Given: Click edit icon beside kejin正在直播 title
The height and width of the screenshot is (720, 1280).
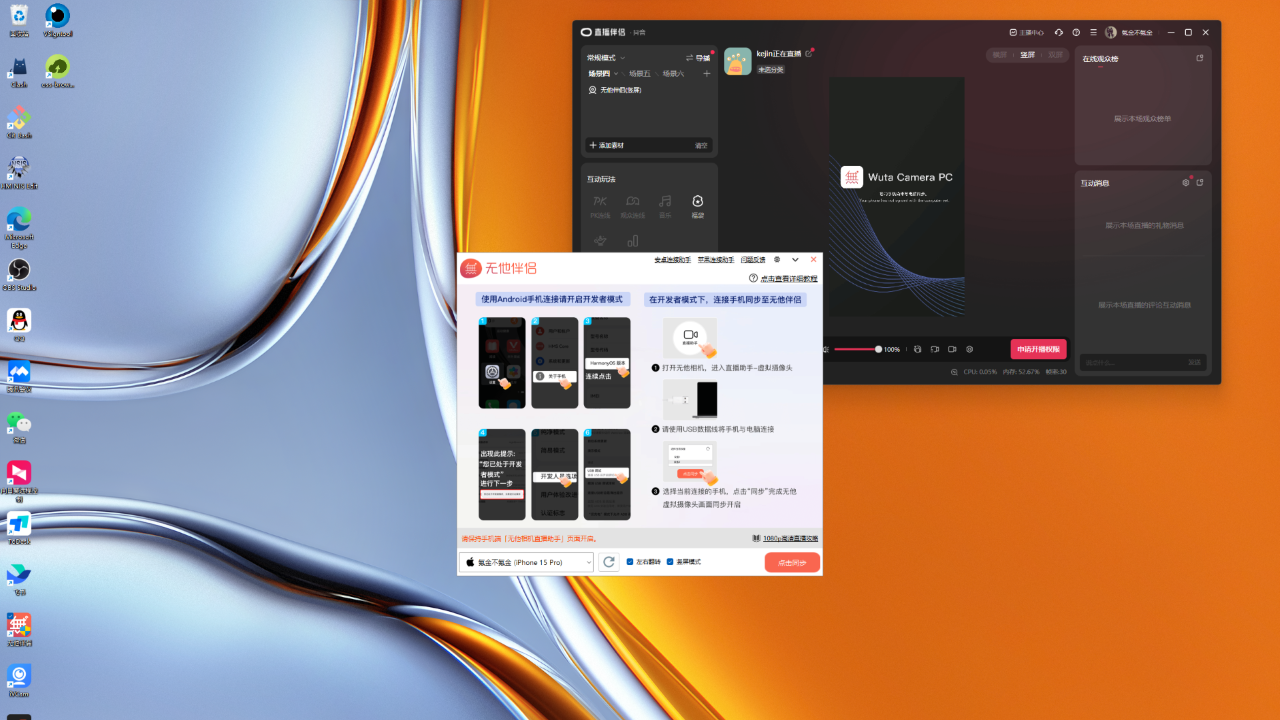Looking at the screenshot, I should (x=809, y=53).
